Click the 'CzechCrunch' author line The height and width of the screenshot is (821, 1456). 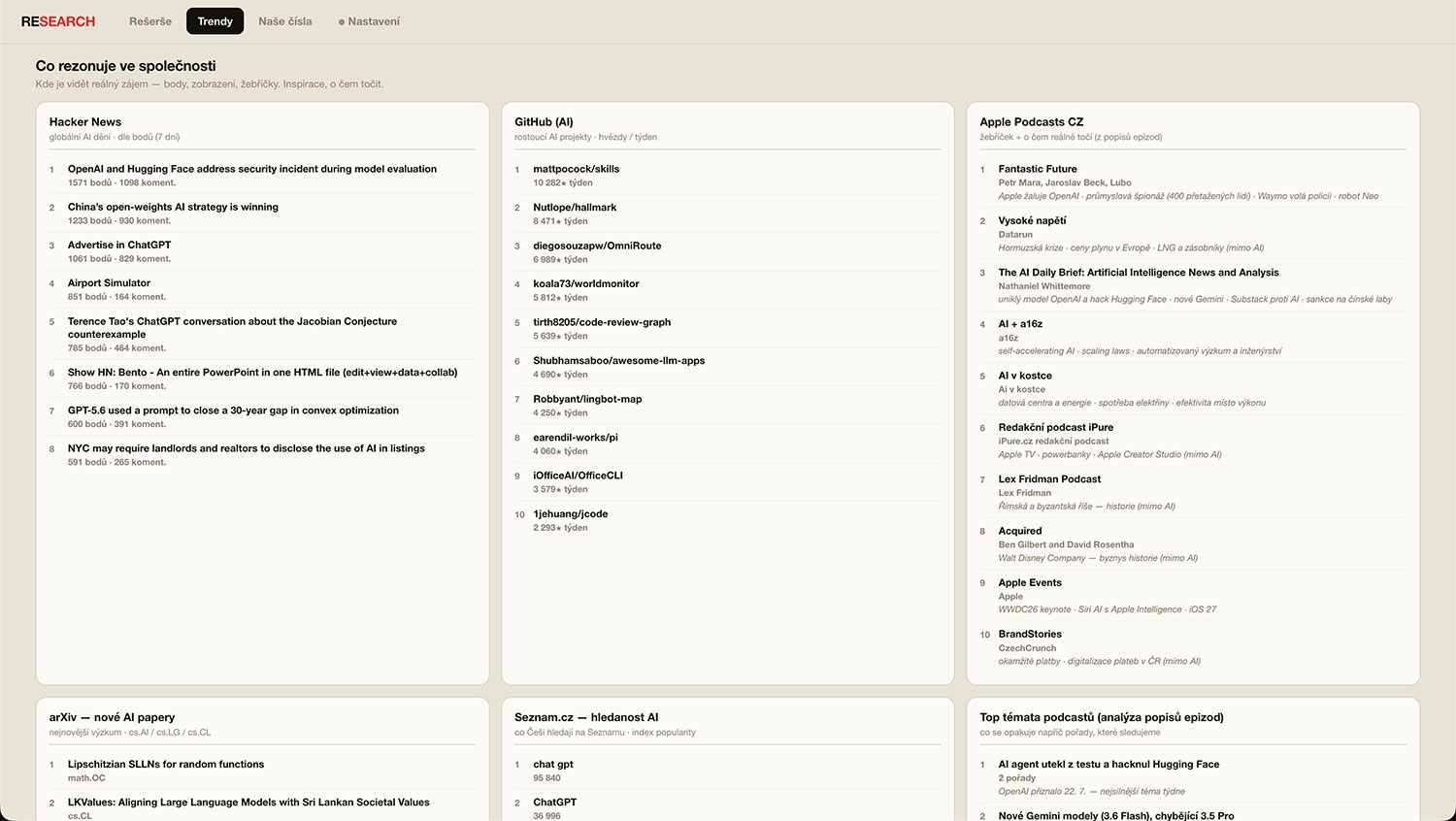tap(1027, 648)
